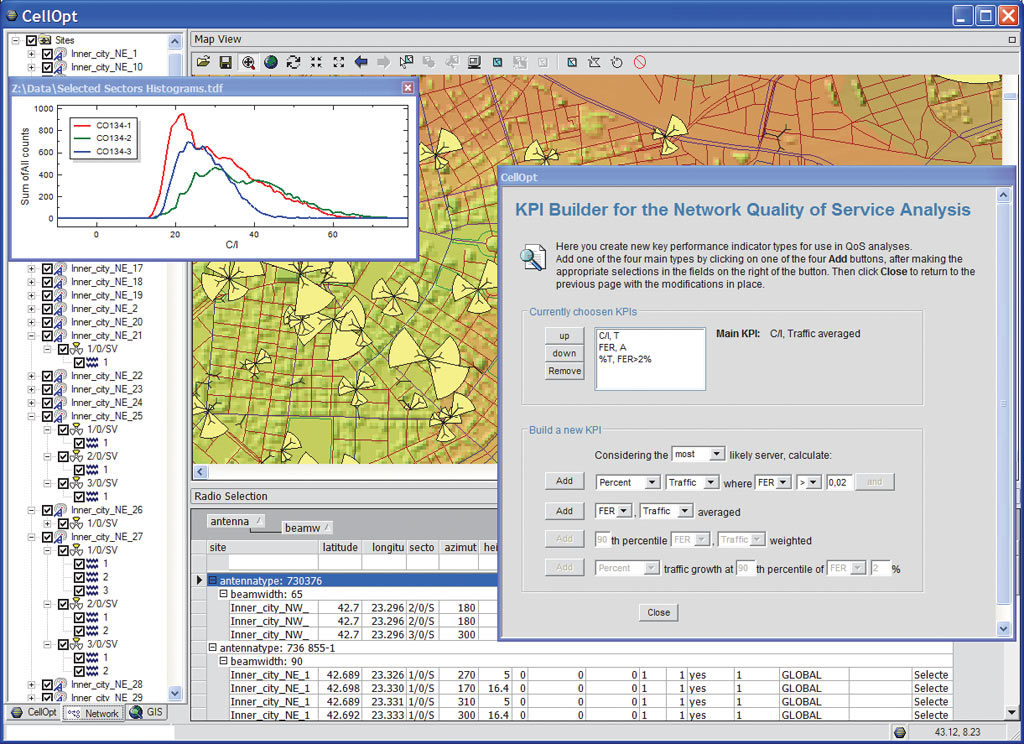This screenshot has height=744, width=1024.
Task: Switch to the CellOpt bottom tab
Action: click(33, 713)
